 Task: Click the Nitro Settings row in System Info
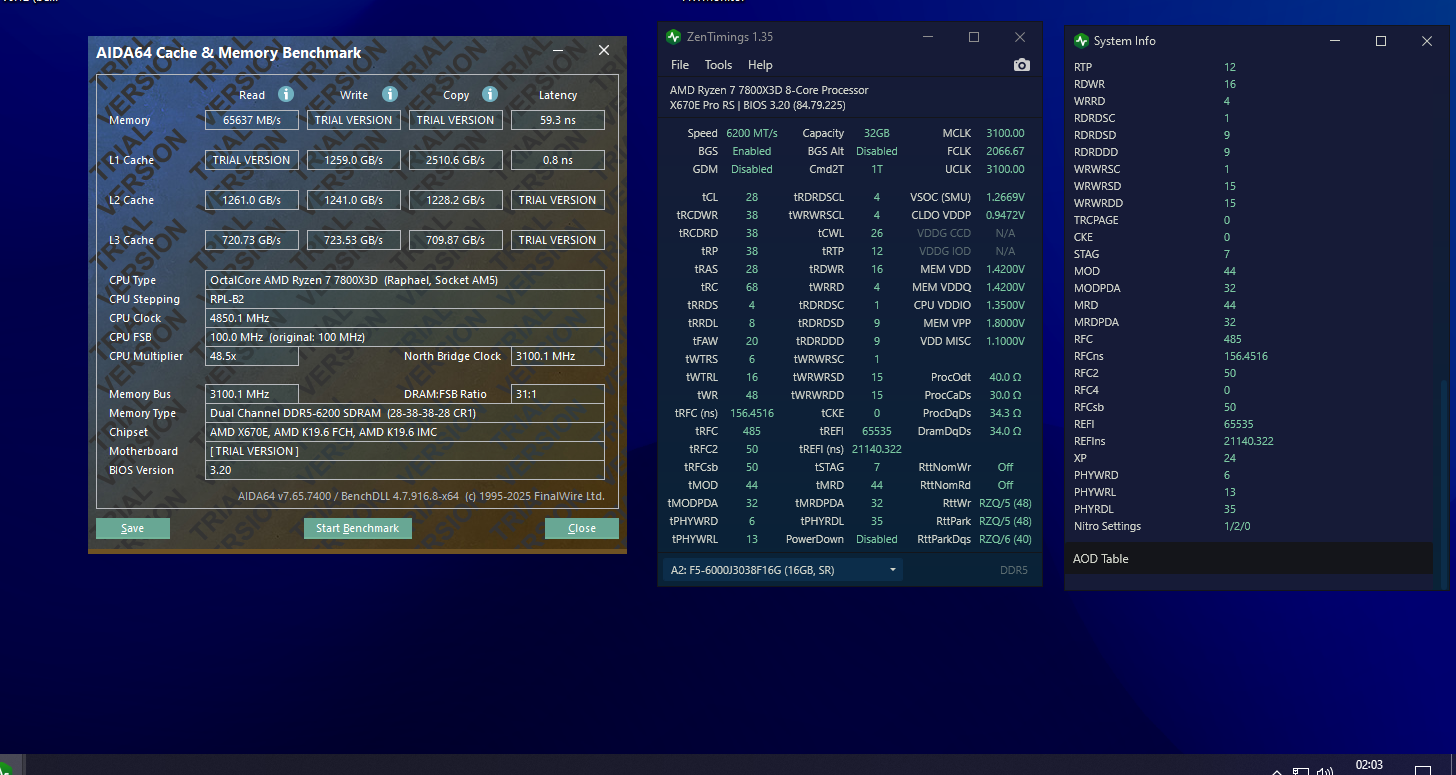(1248, 526)
